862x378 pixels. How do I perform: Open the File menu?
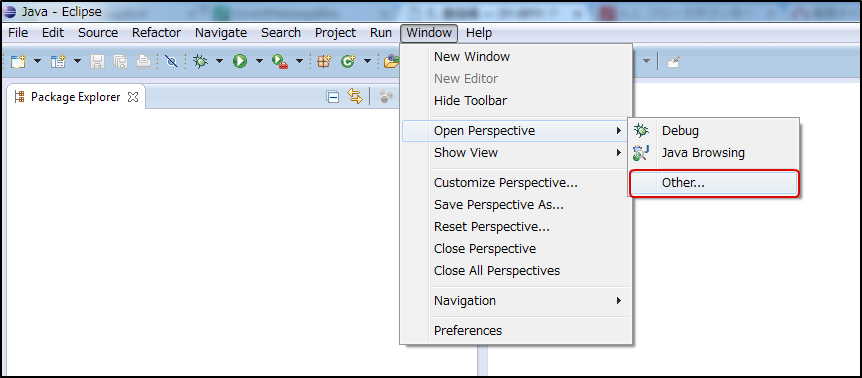[x=18, y=33]
